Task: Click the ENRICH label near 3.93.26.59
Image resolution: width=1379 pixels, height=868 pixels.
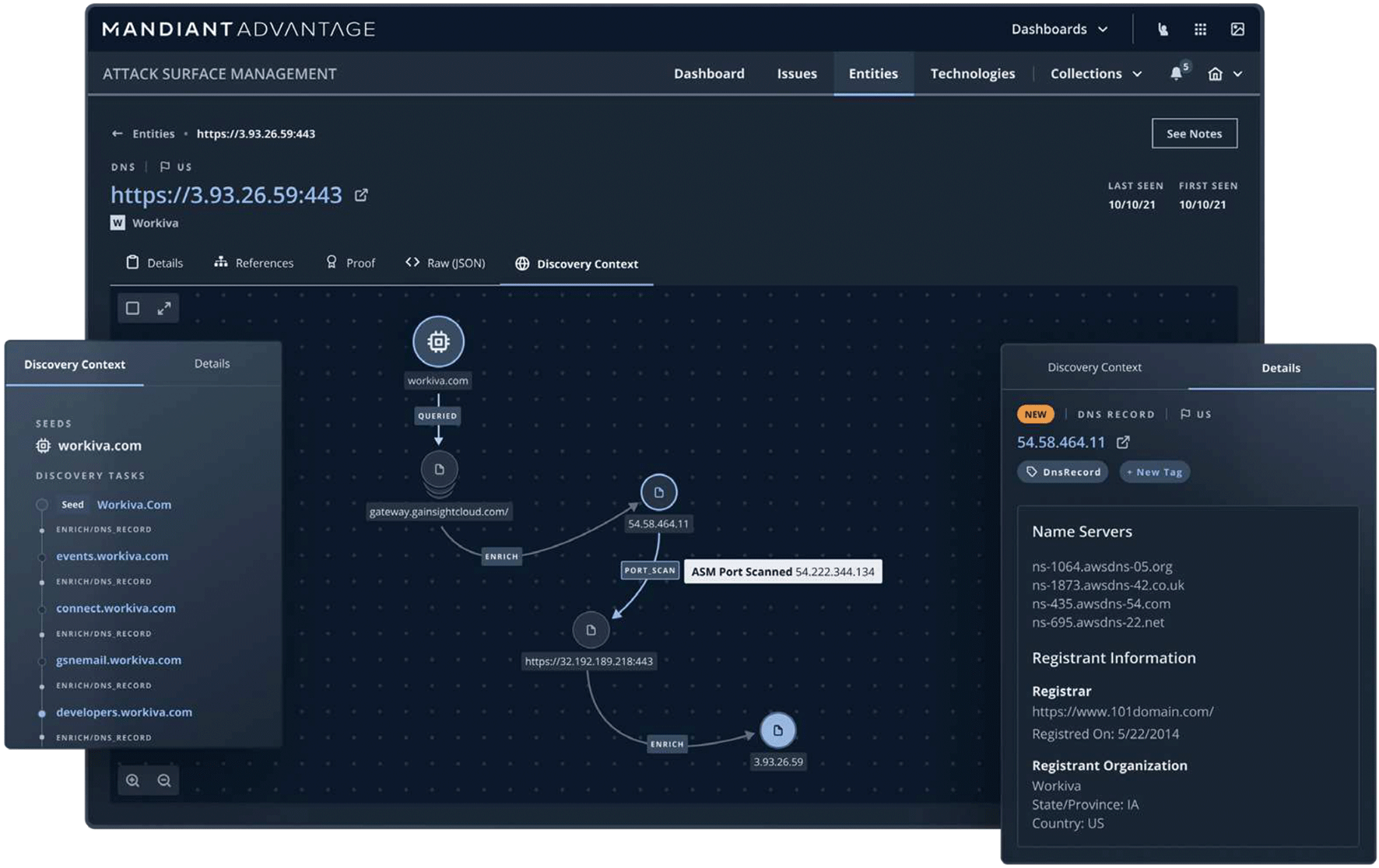Action: 667,744
